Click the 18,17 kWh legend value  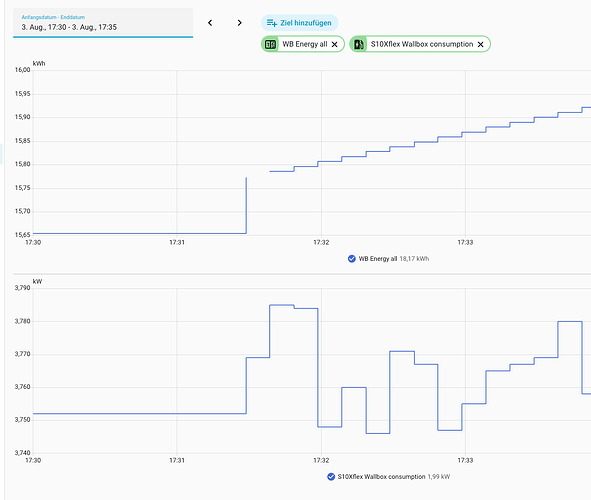[414, 259]
